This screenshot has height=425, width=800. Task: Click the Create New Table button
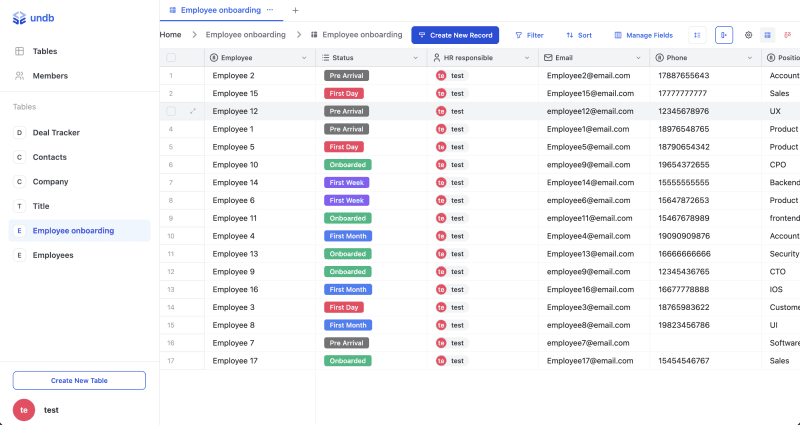click(x=79, y=381)
